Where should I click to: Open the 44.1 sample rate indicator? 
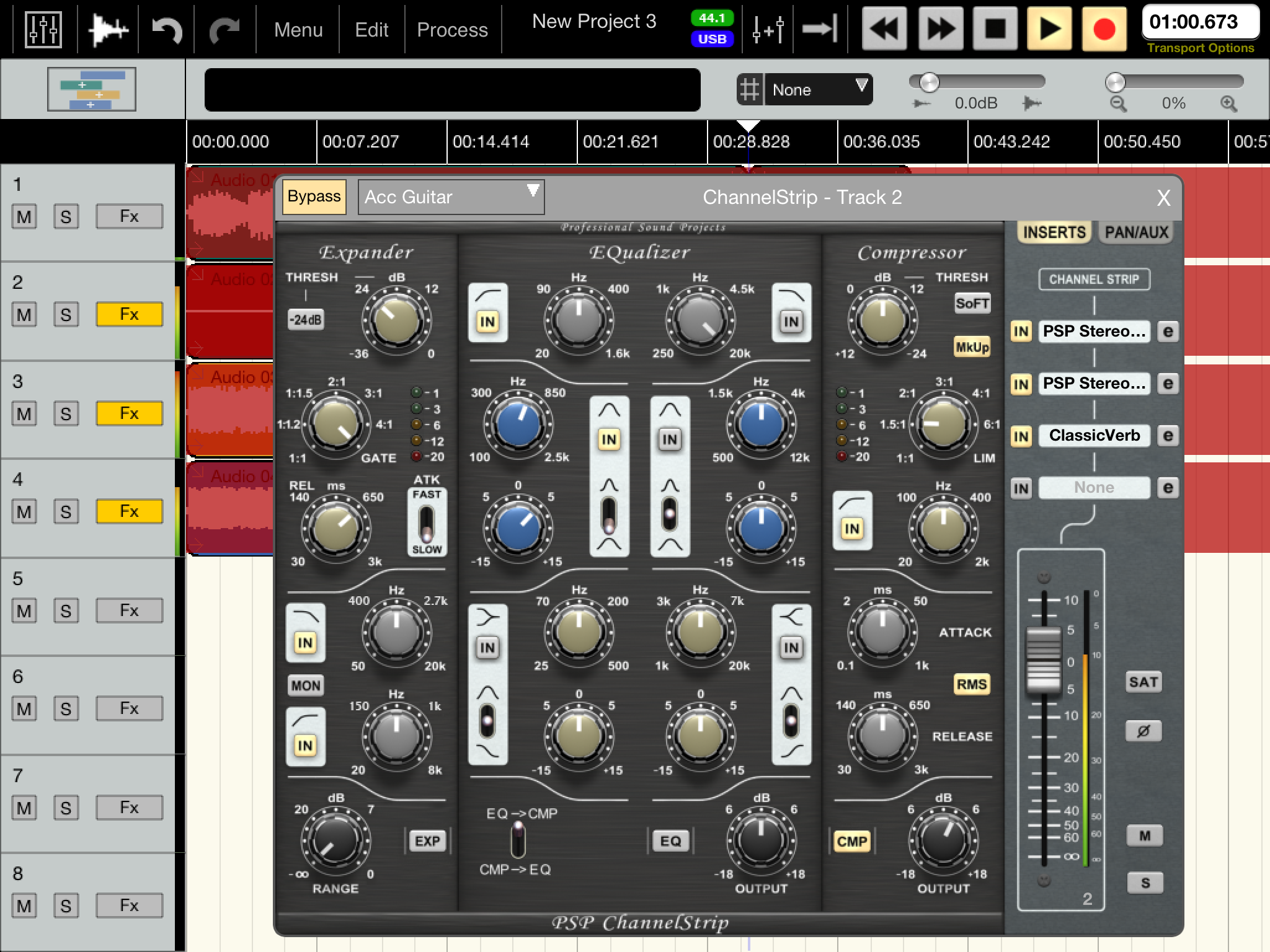712,19
